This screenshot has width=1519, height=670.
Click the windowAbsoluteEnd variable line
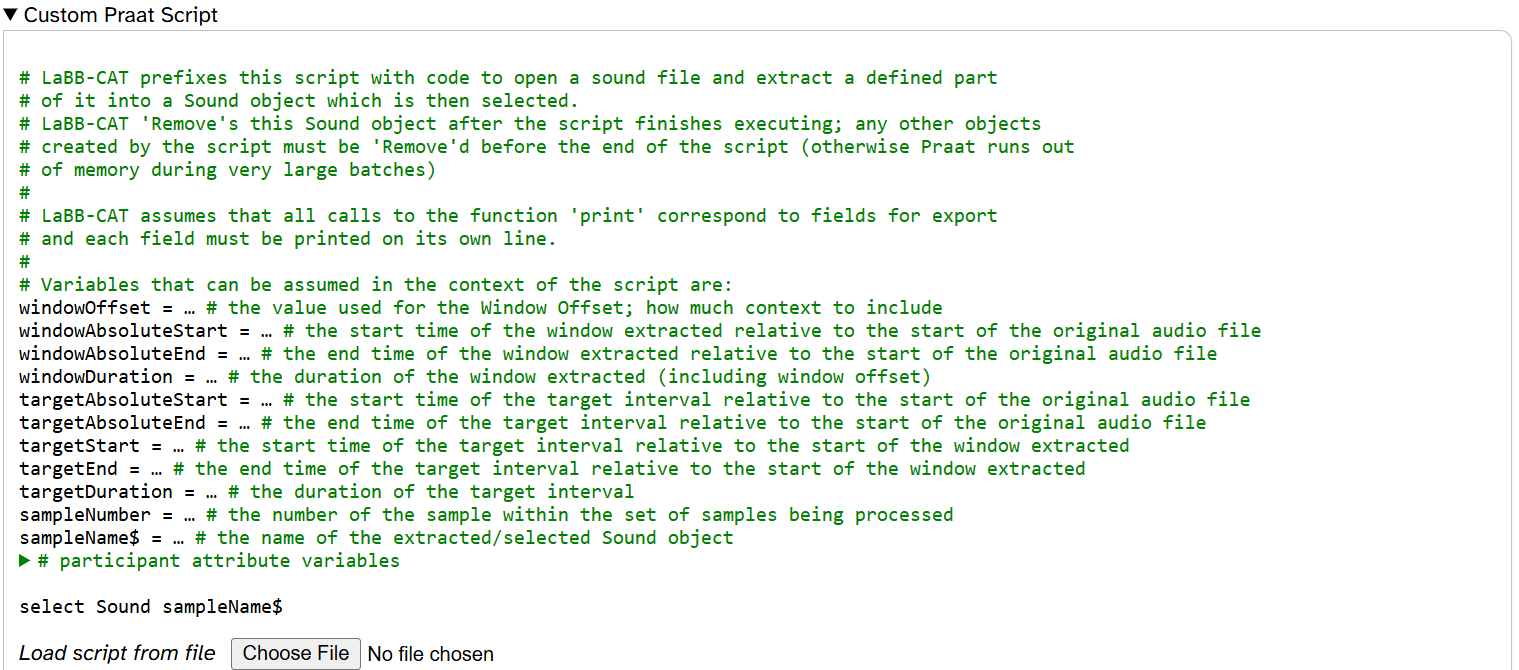[618, 354]
